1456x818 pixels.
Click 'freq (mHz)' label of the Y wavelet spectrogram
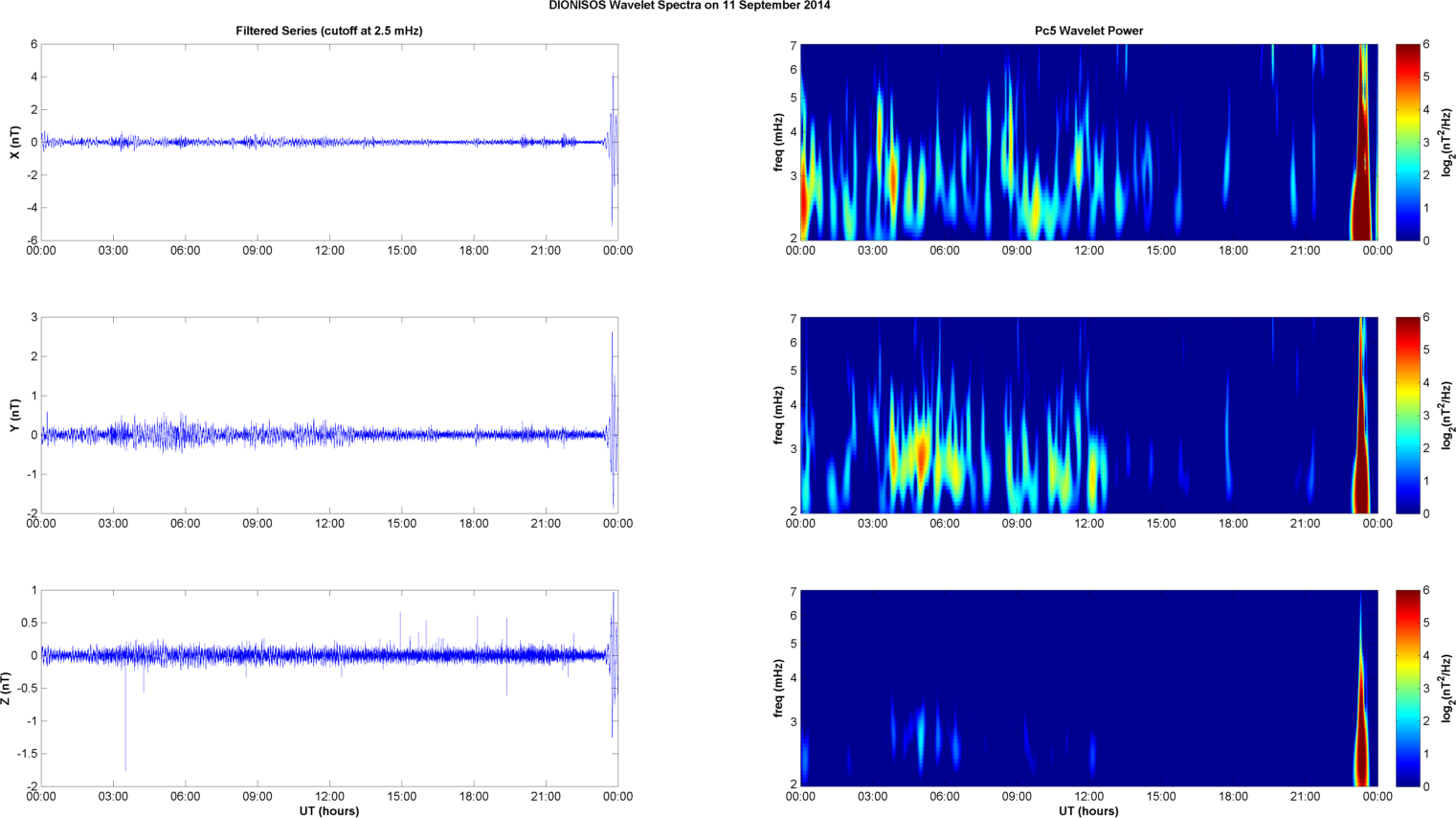[x=779, y=416]
